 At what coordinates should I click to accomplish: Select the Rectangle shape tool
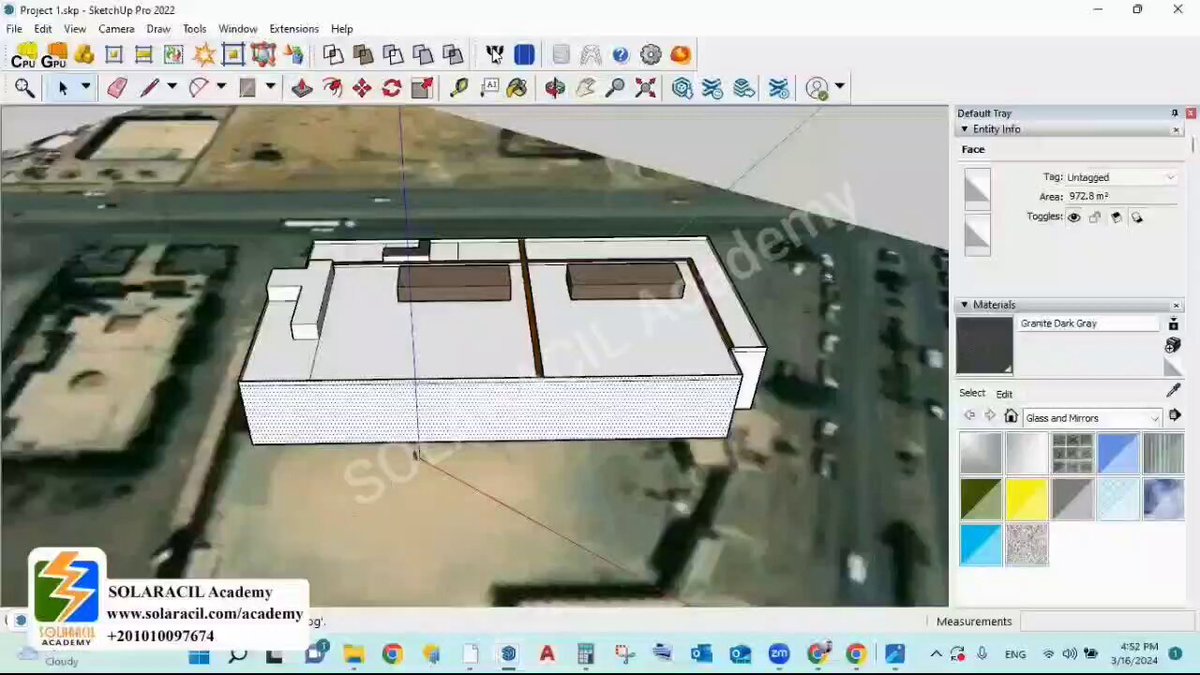pos(248,88)
